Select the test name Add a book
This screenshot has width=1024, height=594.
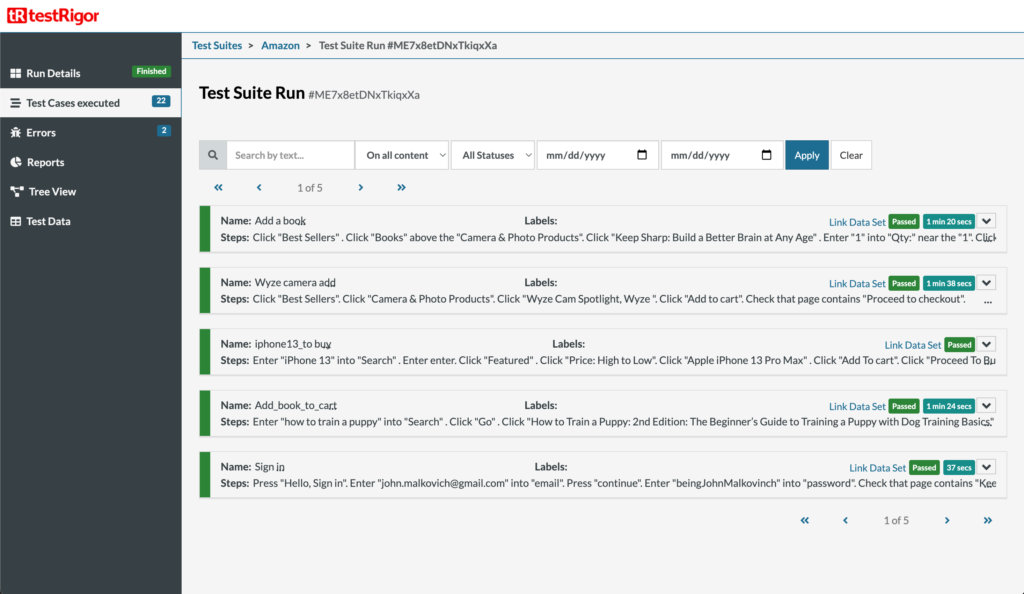pyautogui.click(x=280, y=221)
